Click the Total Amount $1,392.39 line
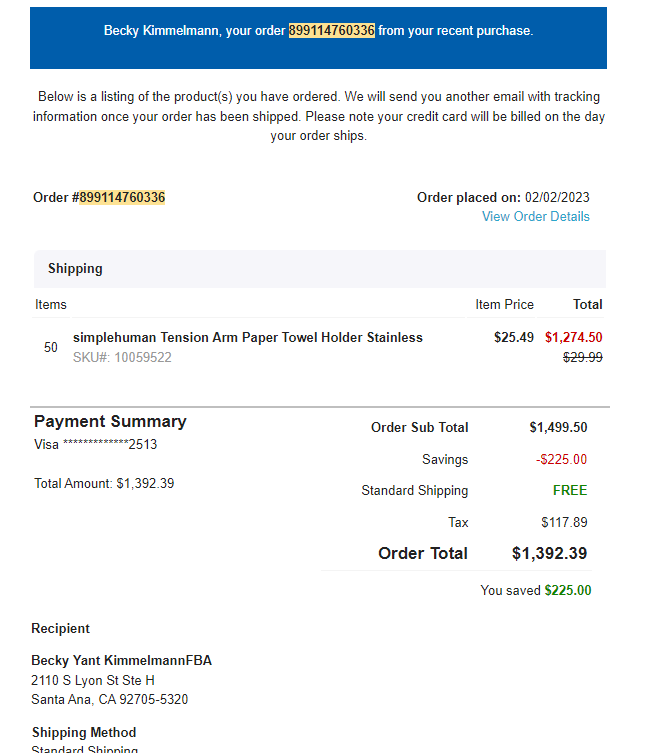 coord(104,483)
